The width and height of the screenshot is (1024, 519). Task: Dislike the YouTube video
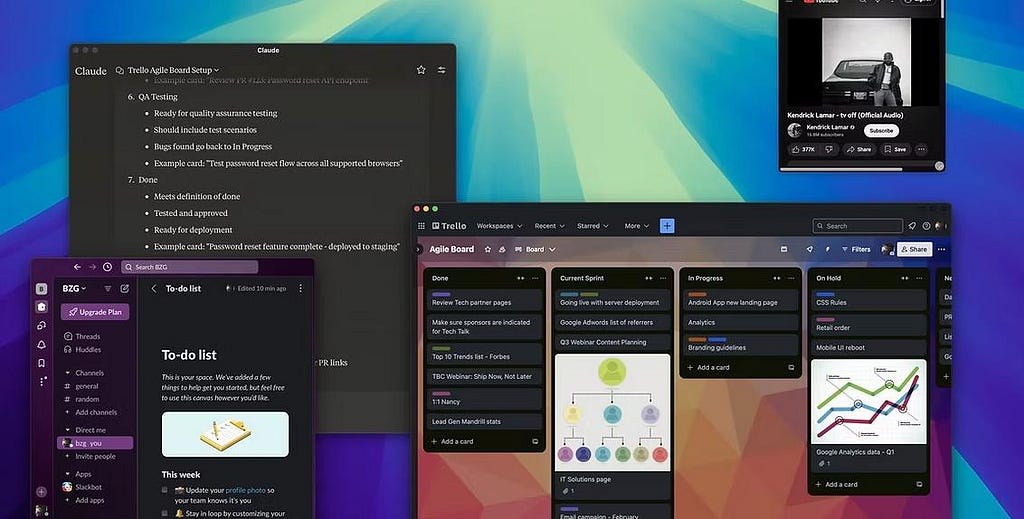[x=829, y=149]
